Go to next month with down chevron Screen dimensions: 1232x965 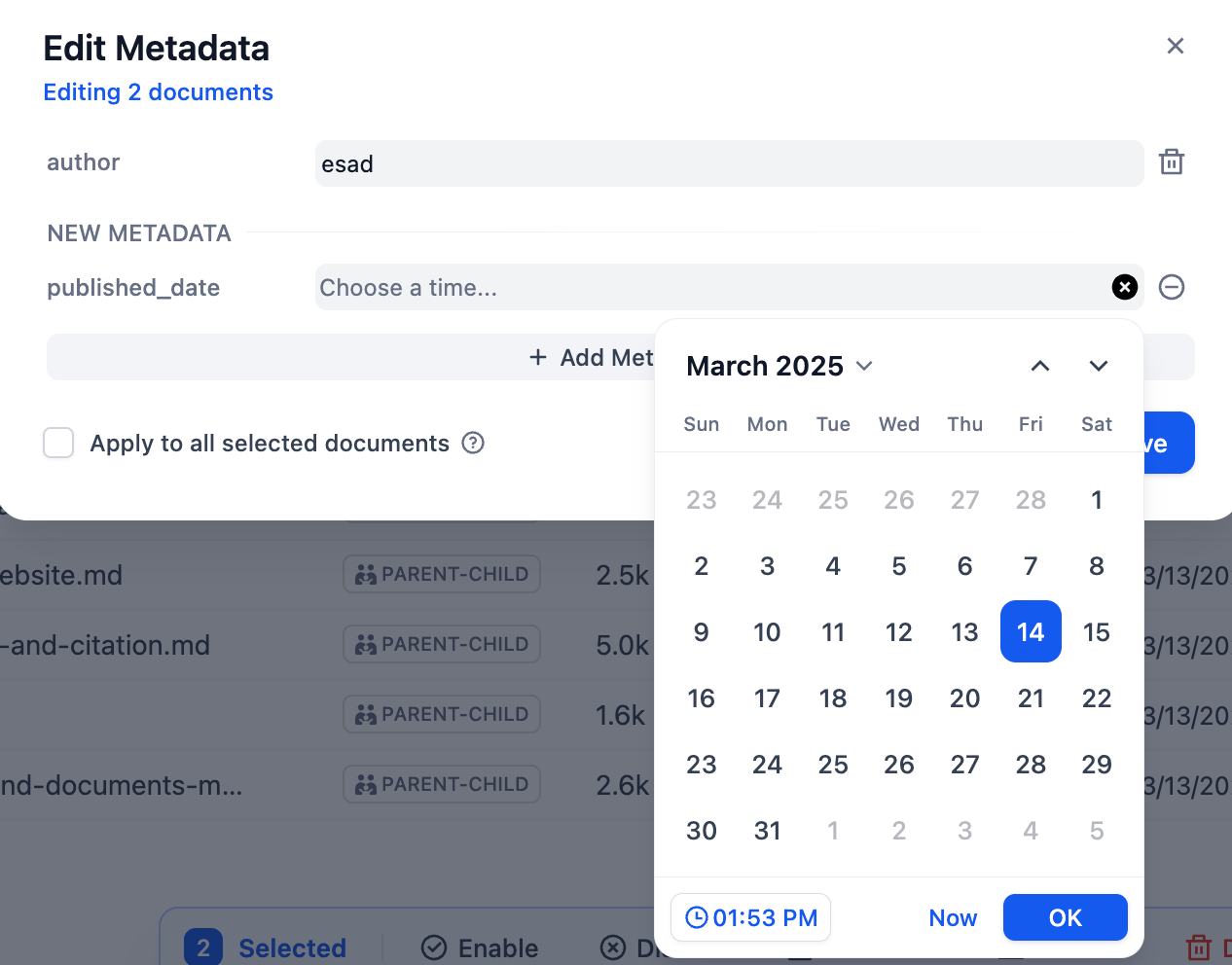tap(1098, 366)
